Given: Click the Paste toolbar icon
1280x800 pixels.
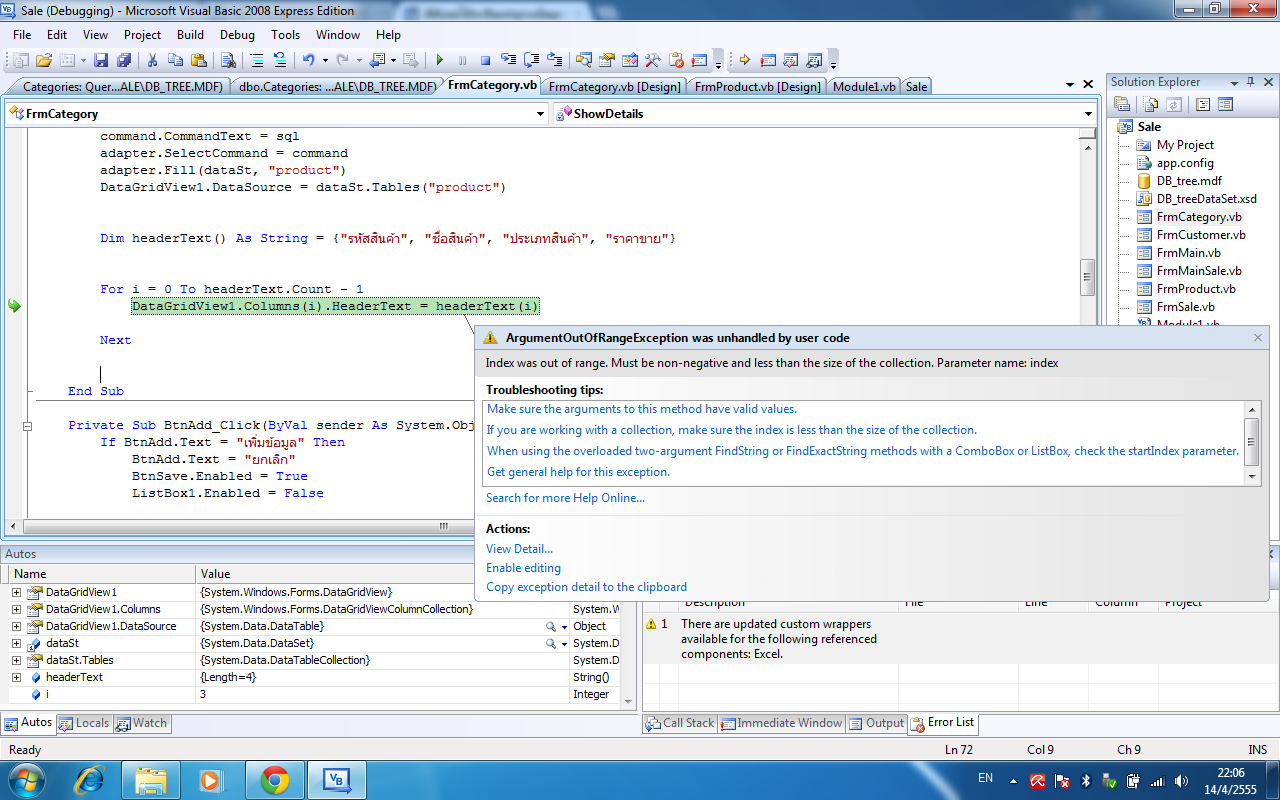Looking at the screenshot, I should pyautogui.click(x=198, y=60).
